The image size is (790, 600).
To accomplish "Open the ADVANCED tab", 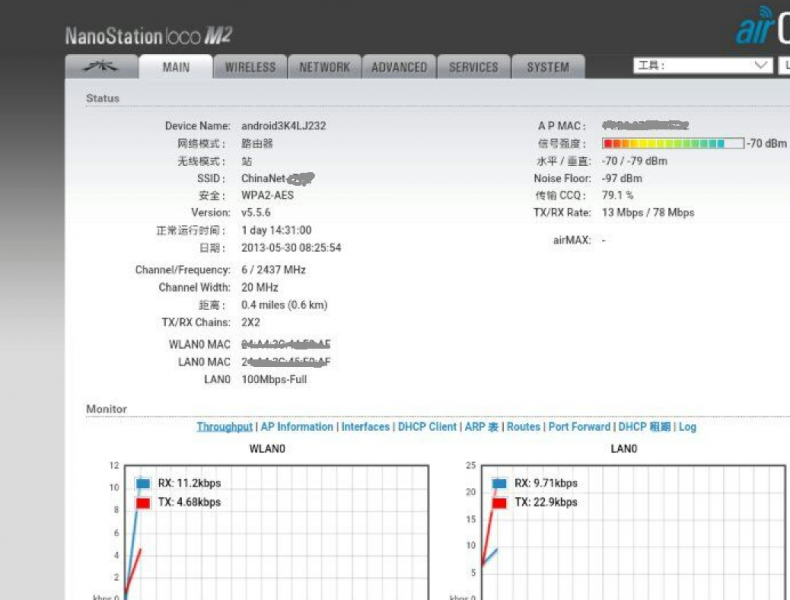I will tap(399, 66).
